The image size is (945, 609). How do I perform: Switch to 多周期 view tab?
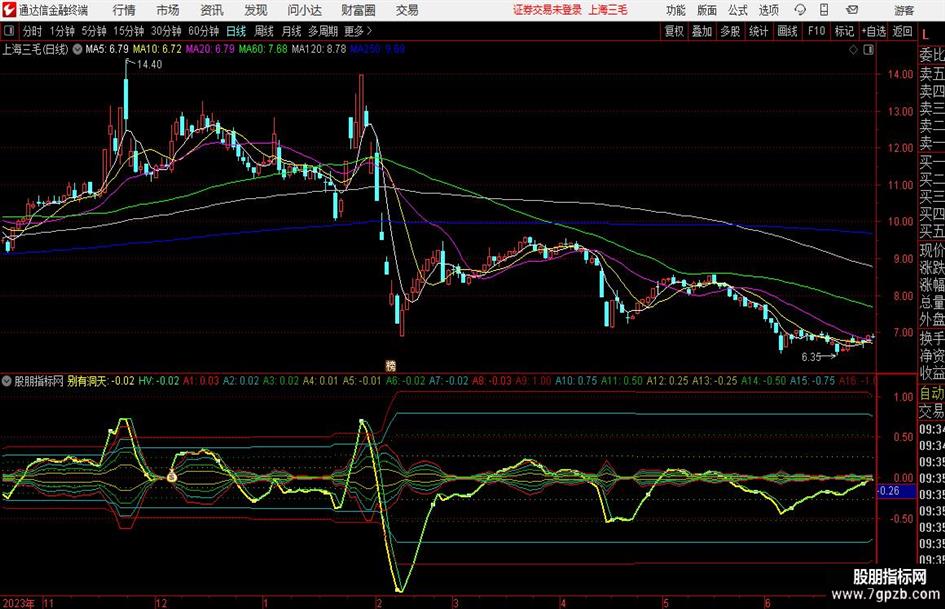pyautogui.click(x=323, y=31)
